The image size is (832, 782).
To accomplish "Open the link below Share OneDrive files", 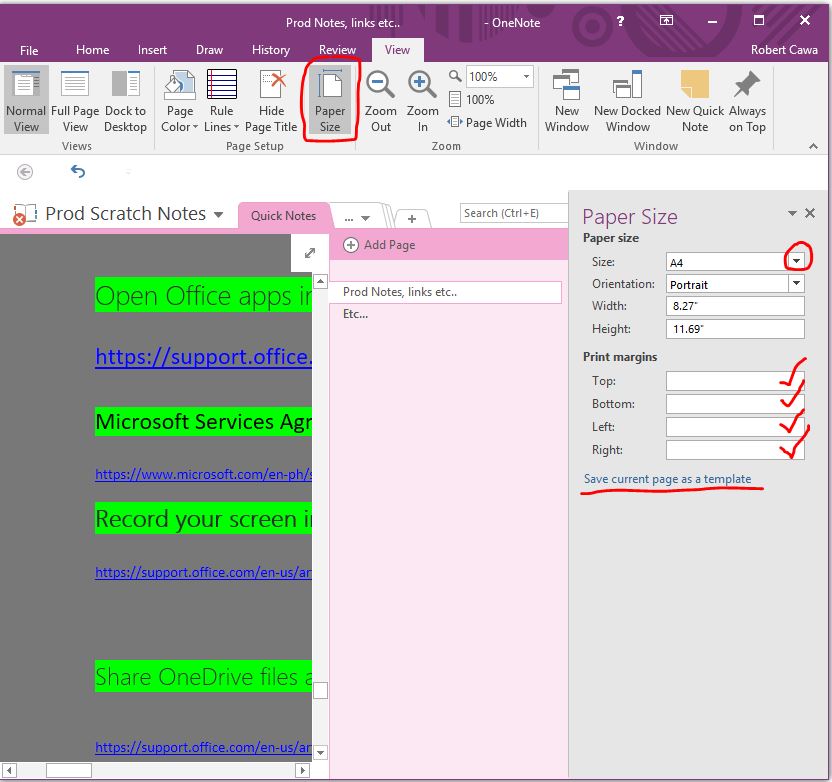I will (204, 748).
